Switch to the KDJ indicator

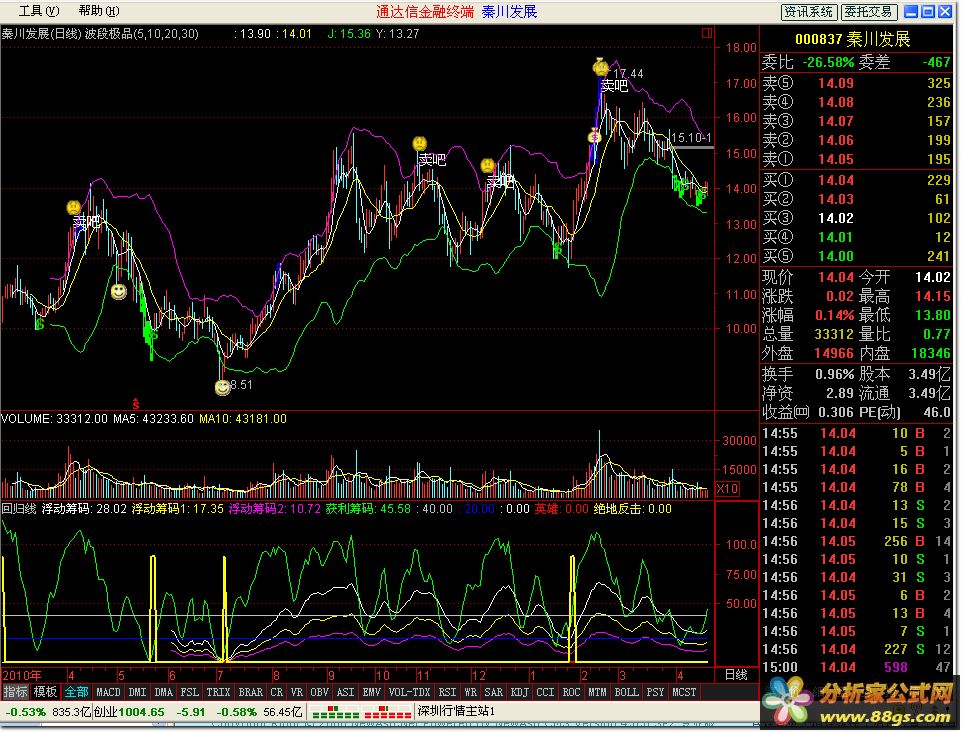pos(520,692)
